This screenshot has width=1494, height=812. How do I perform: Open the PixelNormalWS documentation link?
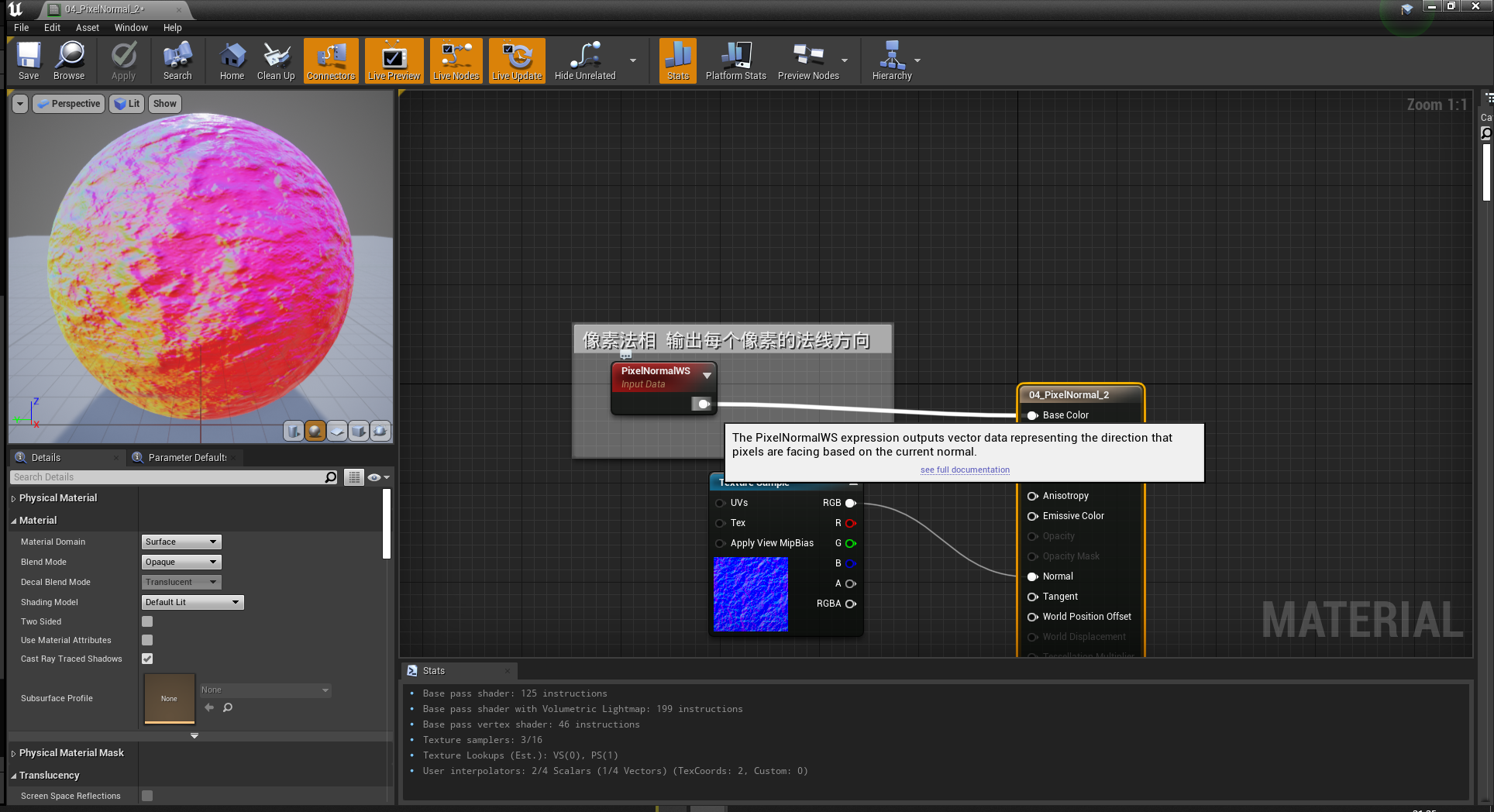[964, 470]
